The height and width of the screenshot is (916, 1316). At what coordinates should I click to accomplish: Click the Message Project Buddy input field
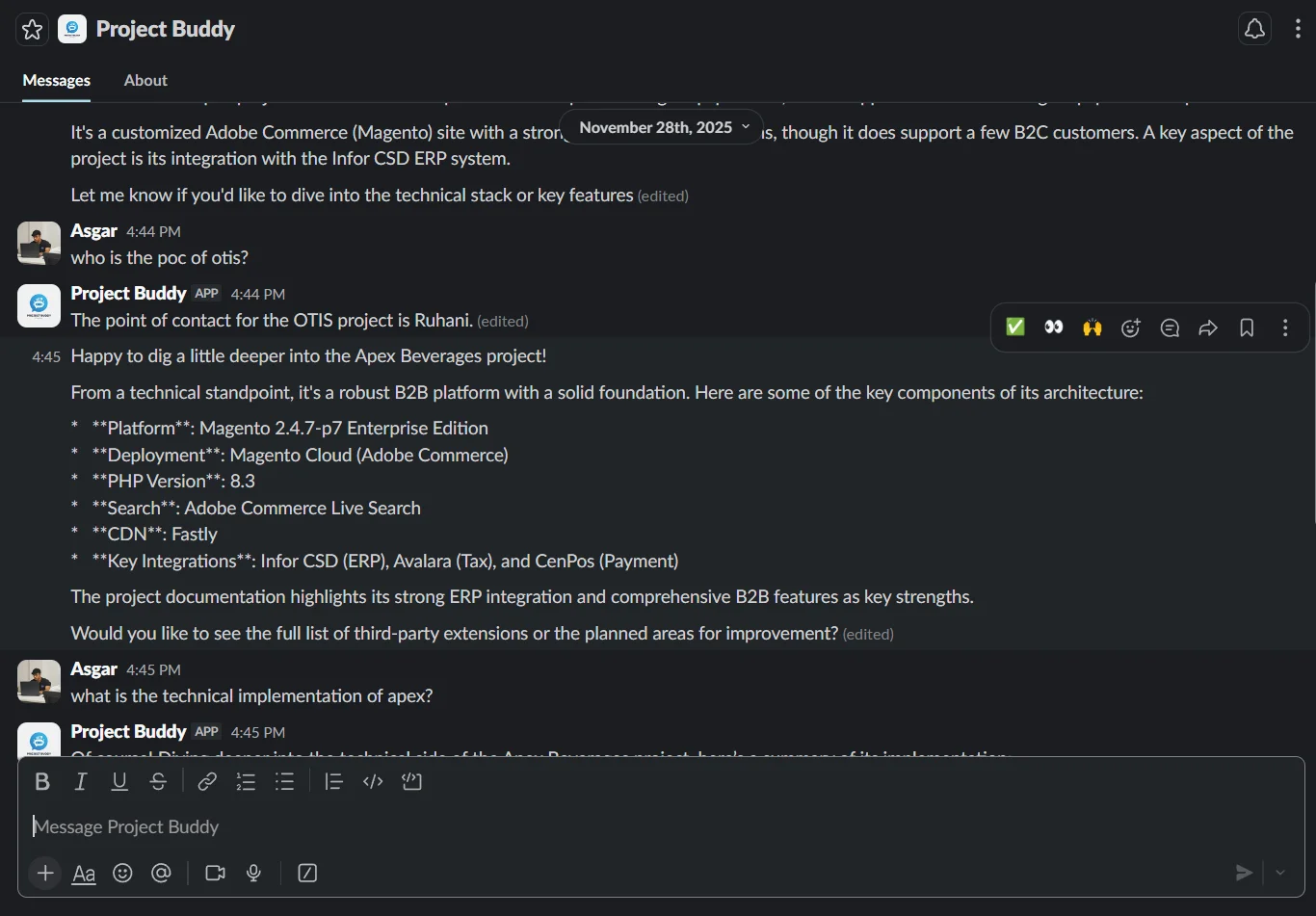(661, 826)
